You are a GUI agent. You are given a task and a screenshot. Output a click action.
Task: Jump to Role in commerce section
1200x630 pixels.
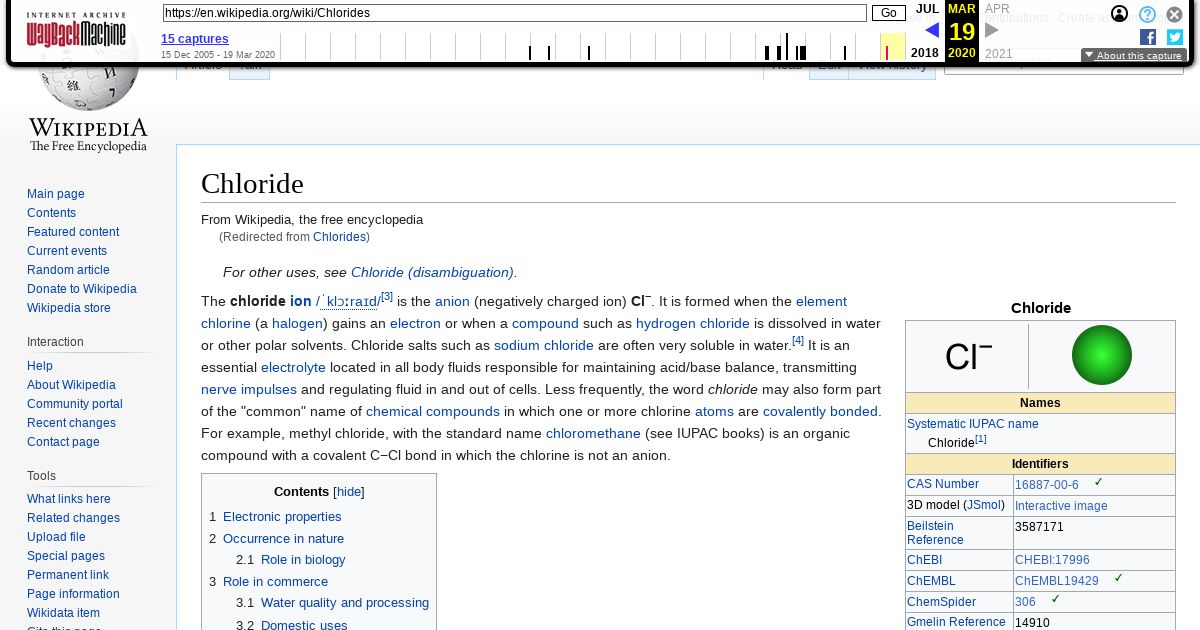(275, 581)
